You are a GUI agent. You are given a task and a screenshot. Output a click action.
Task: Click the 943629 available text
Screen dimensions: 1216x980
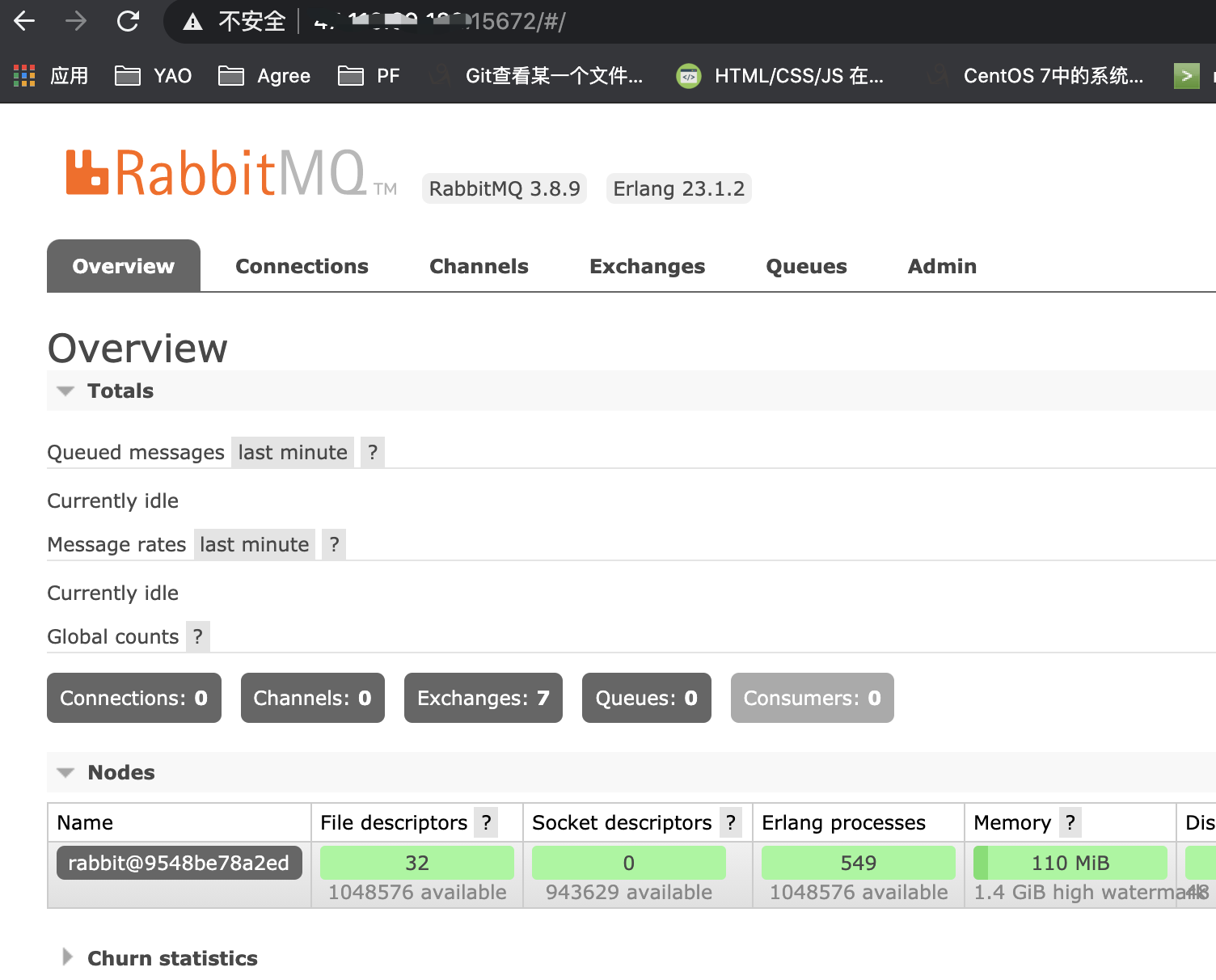pos(629,892)
